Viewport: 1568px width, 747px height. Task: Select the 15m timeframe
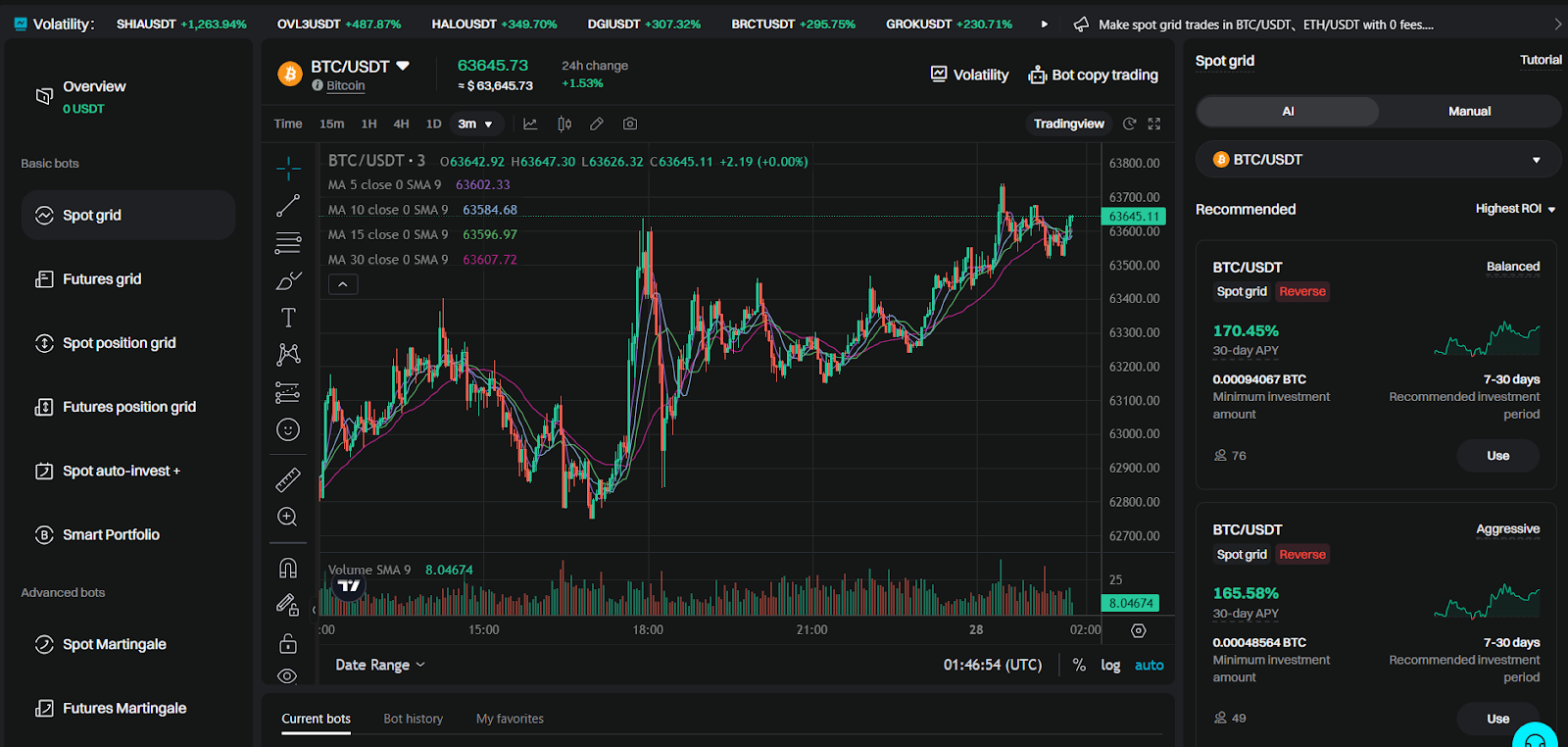(332, 124)
